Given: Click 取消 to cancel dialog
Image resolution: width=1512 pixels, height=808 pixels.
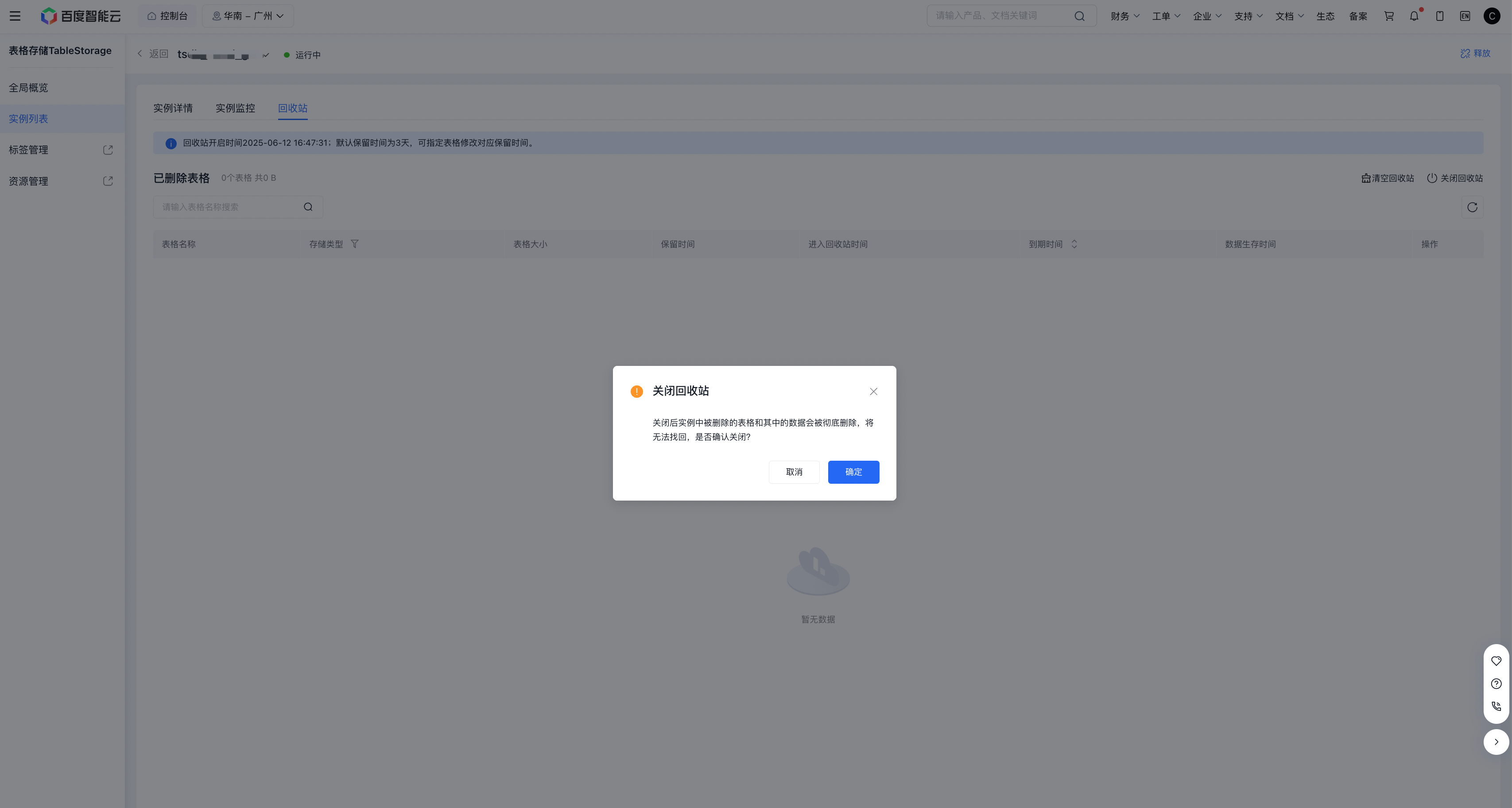Looking at the screenshot, I should coord(794,472).
